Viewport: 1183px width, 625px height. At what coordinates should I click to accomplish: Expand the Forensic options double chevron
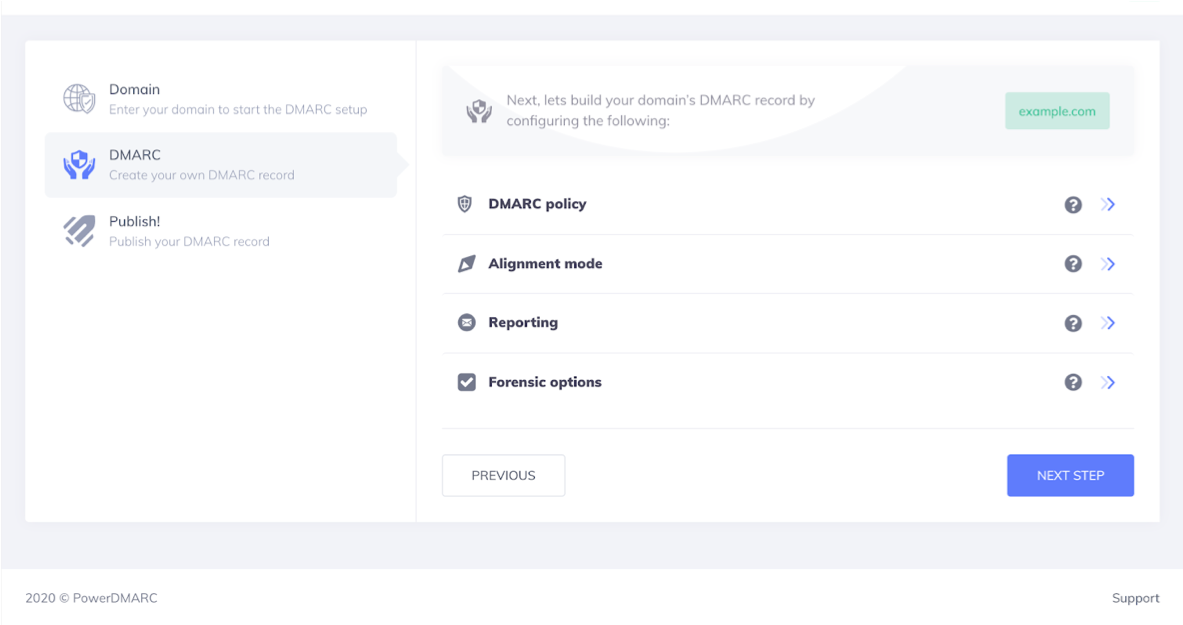[1108, 382]
